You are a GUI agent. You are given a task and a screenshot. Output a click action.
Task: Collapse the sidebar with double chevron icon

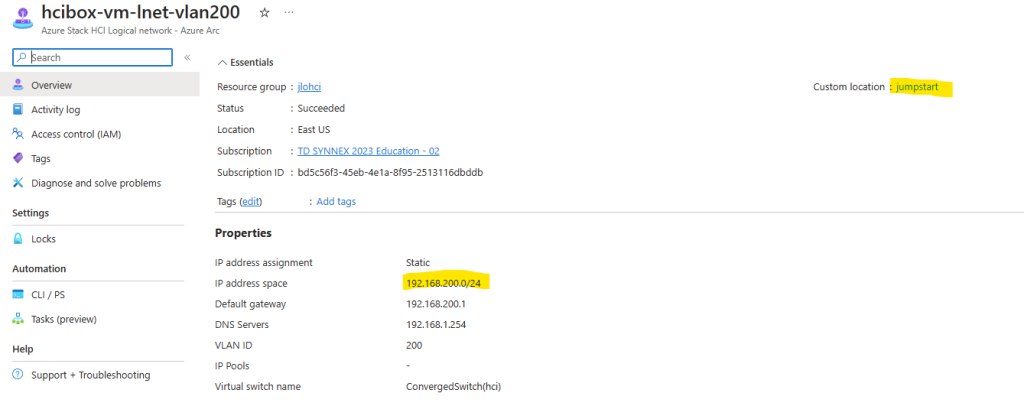(187, 57)
